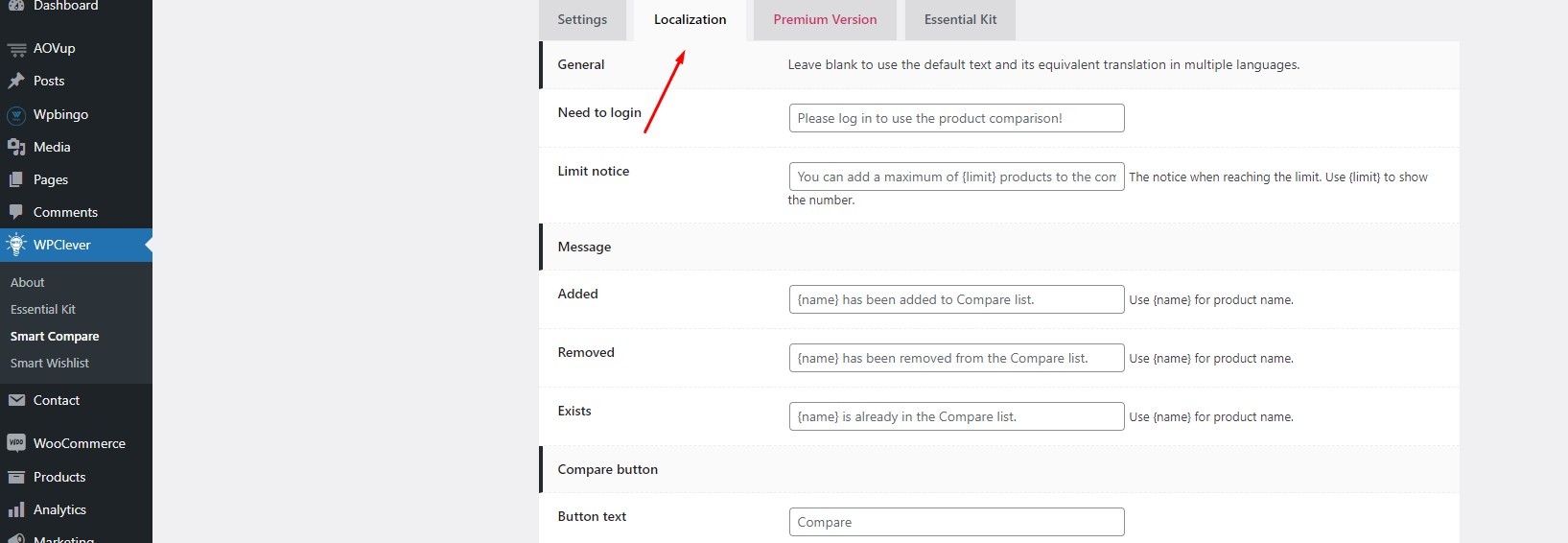This screenshot has height=543, width=1568.
Task: Click the Wpbingo logo icon
Action: tap(16, 115)
